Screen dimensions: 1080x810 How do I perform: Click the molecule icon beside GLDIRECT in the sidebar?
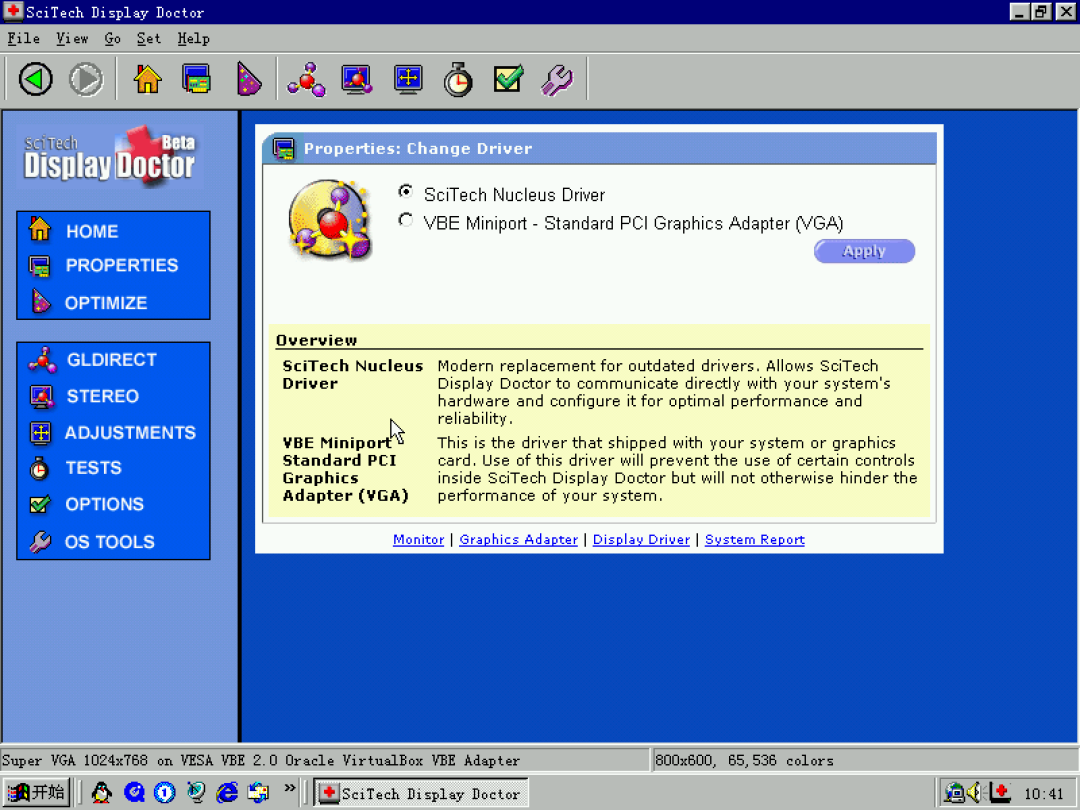pyautogui.click(x=42, y=360)
